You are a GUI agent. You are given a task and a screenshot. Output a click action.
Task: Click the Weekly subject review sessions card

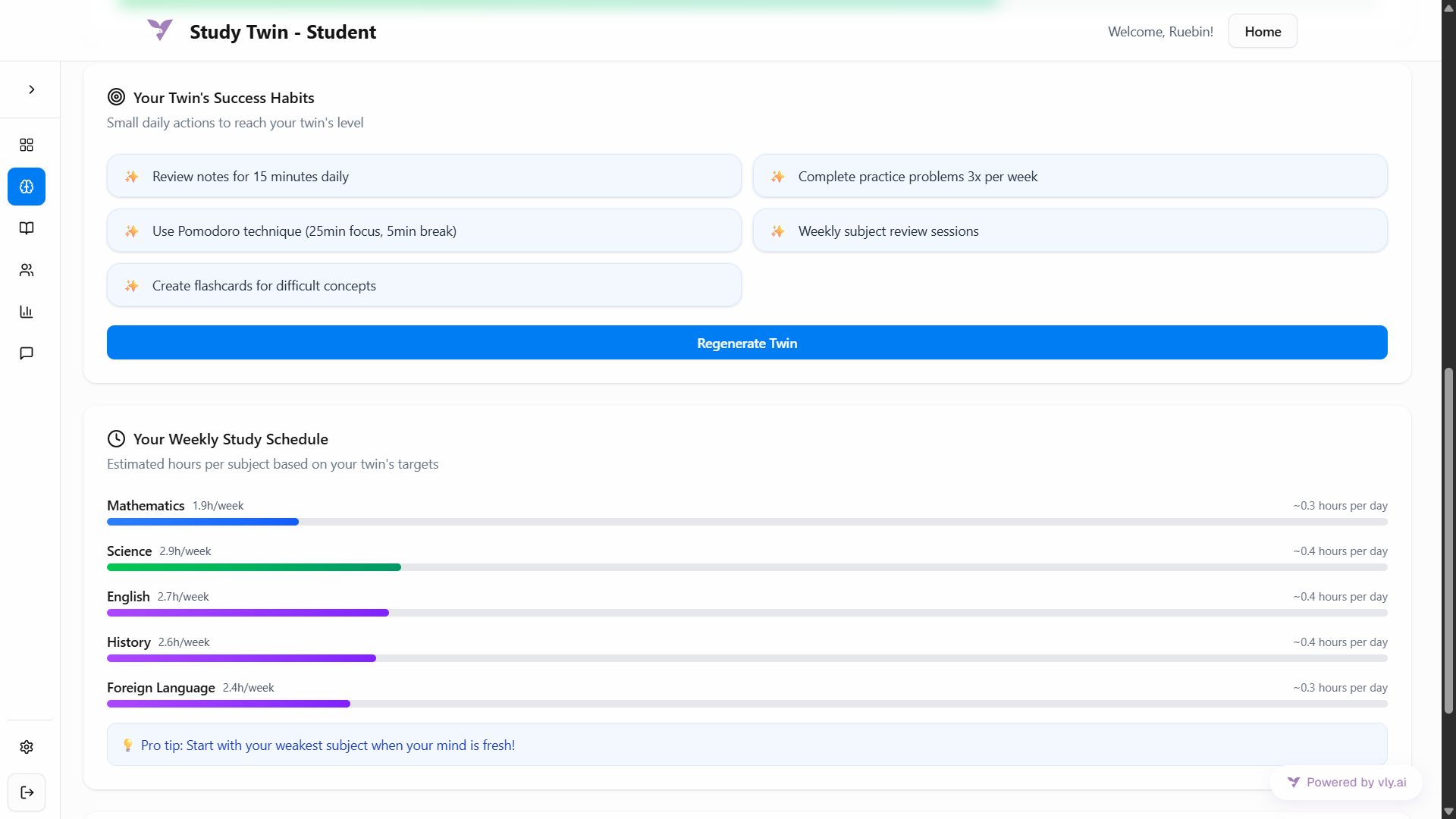pos(1069,231)
